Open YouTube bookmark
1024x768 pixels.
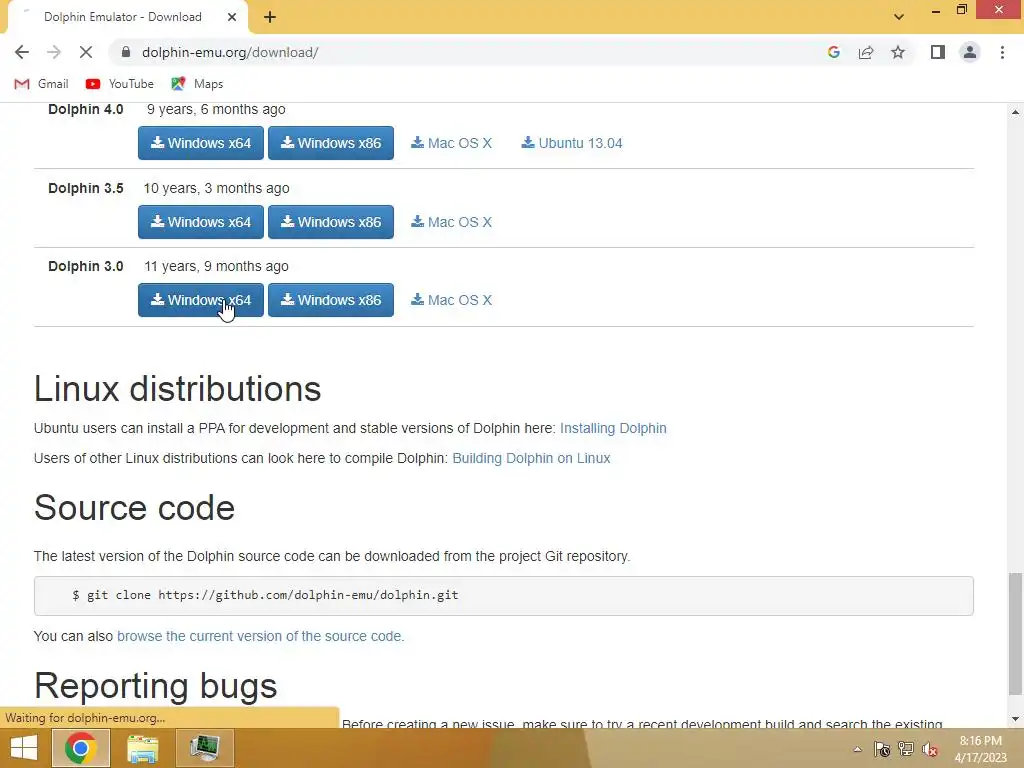120,84
